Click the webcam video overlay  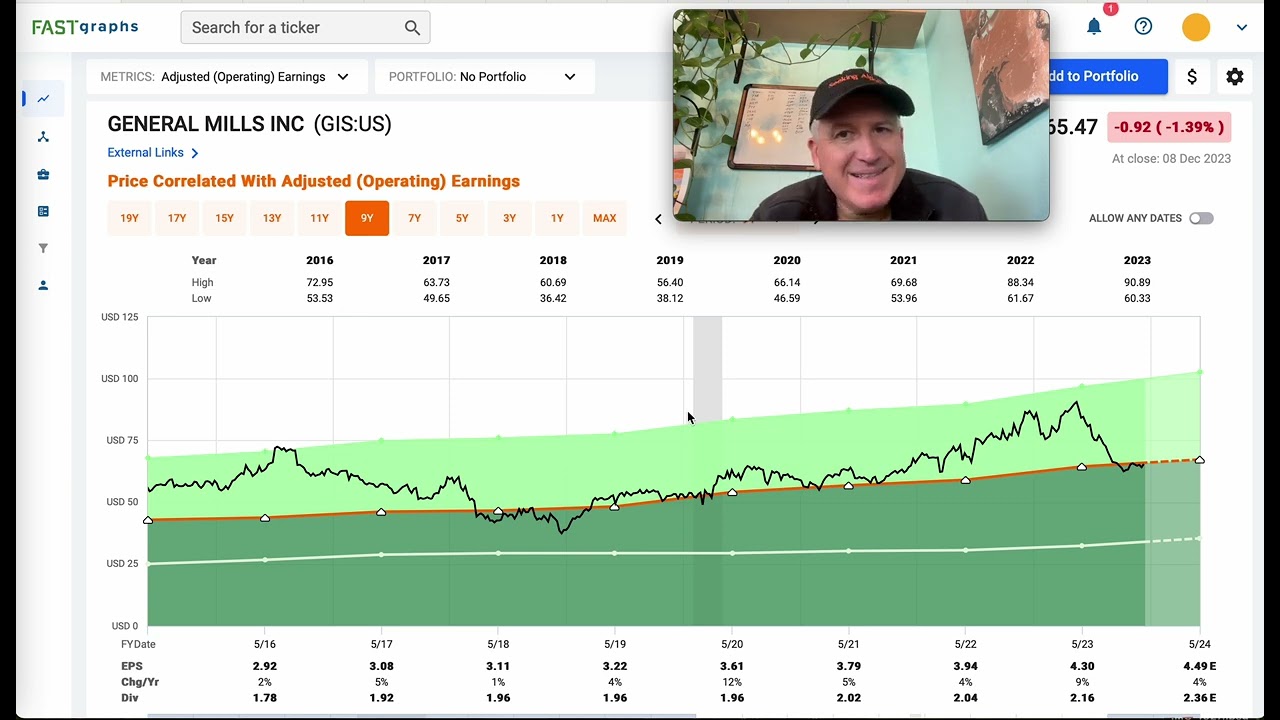click(861, 115)
